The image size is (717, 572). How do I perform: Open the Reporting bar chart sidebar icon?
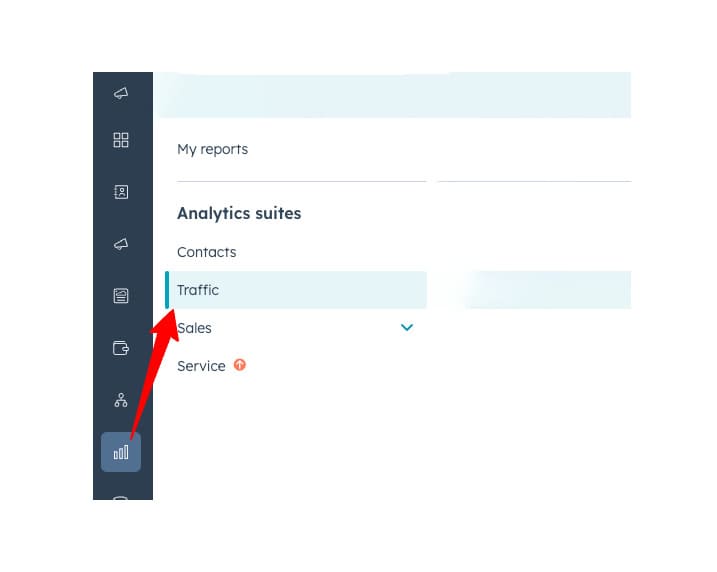(x=121, y=452)
